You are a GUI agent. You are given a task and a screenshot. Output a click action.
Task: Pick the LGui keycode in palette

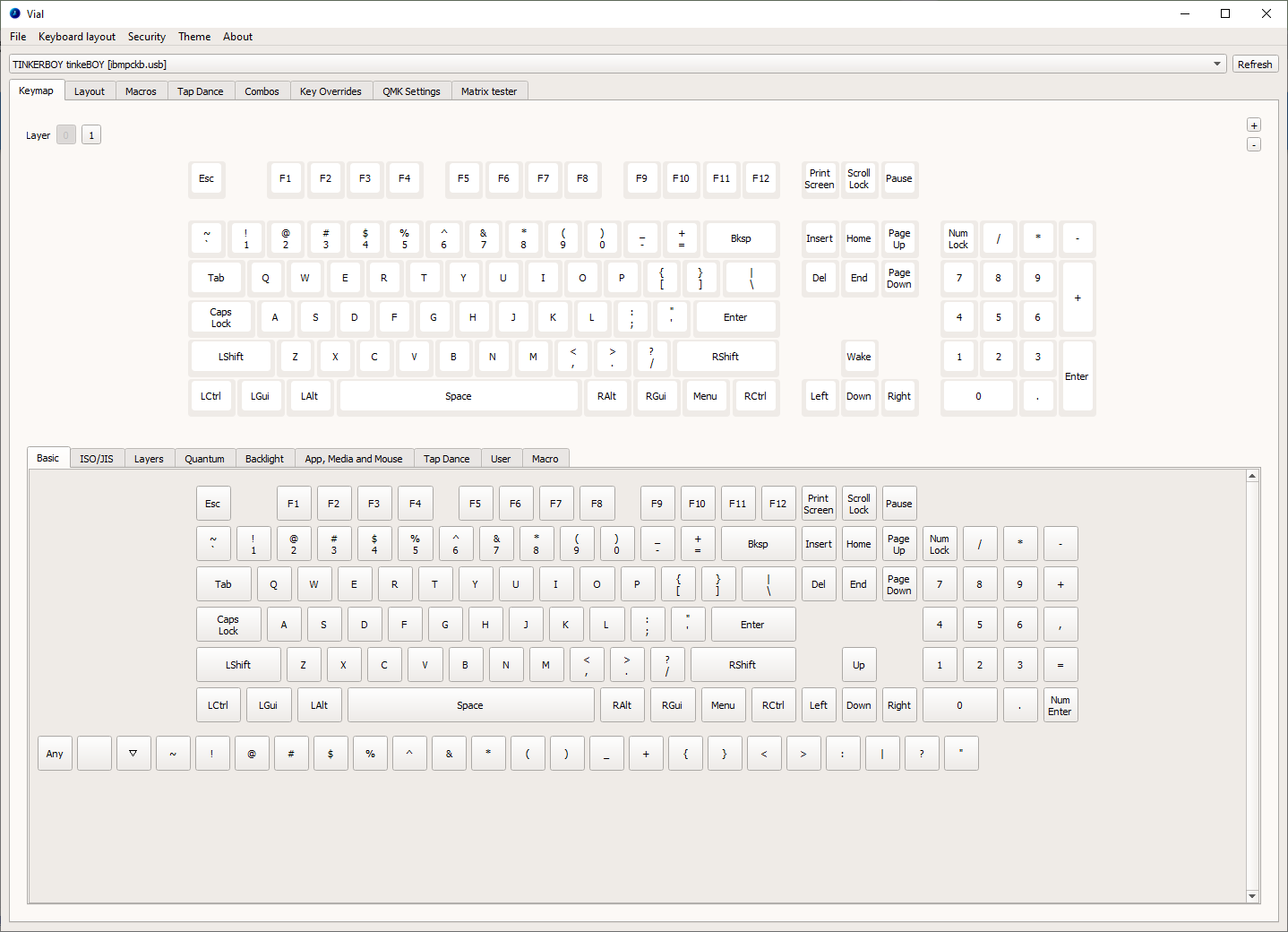tap(269, 705)
